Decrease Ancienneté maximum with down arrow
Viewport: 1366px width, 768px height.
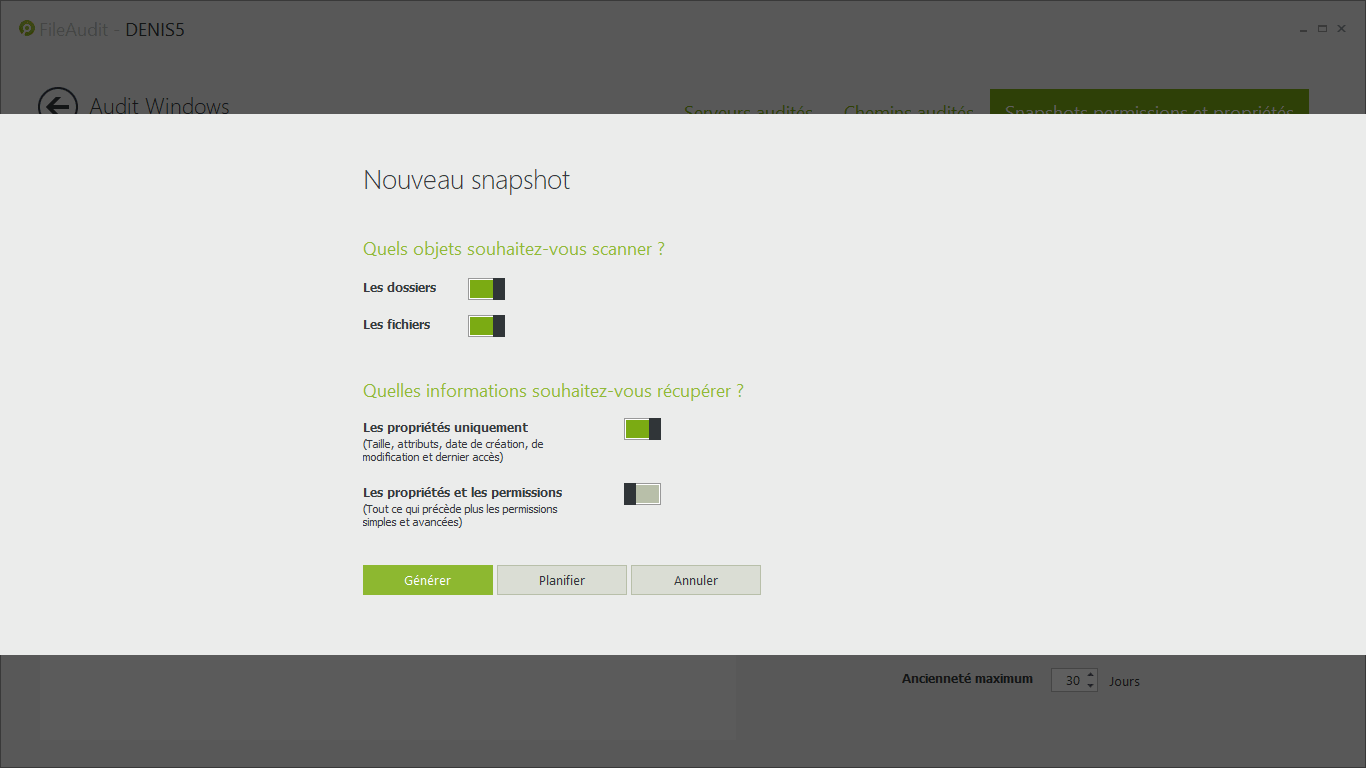coord(1090,686)
